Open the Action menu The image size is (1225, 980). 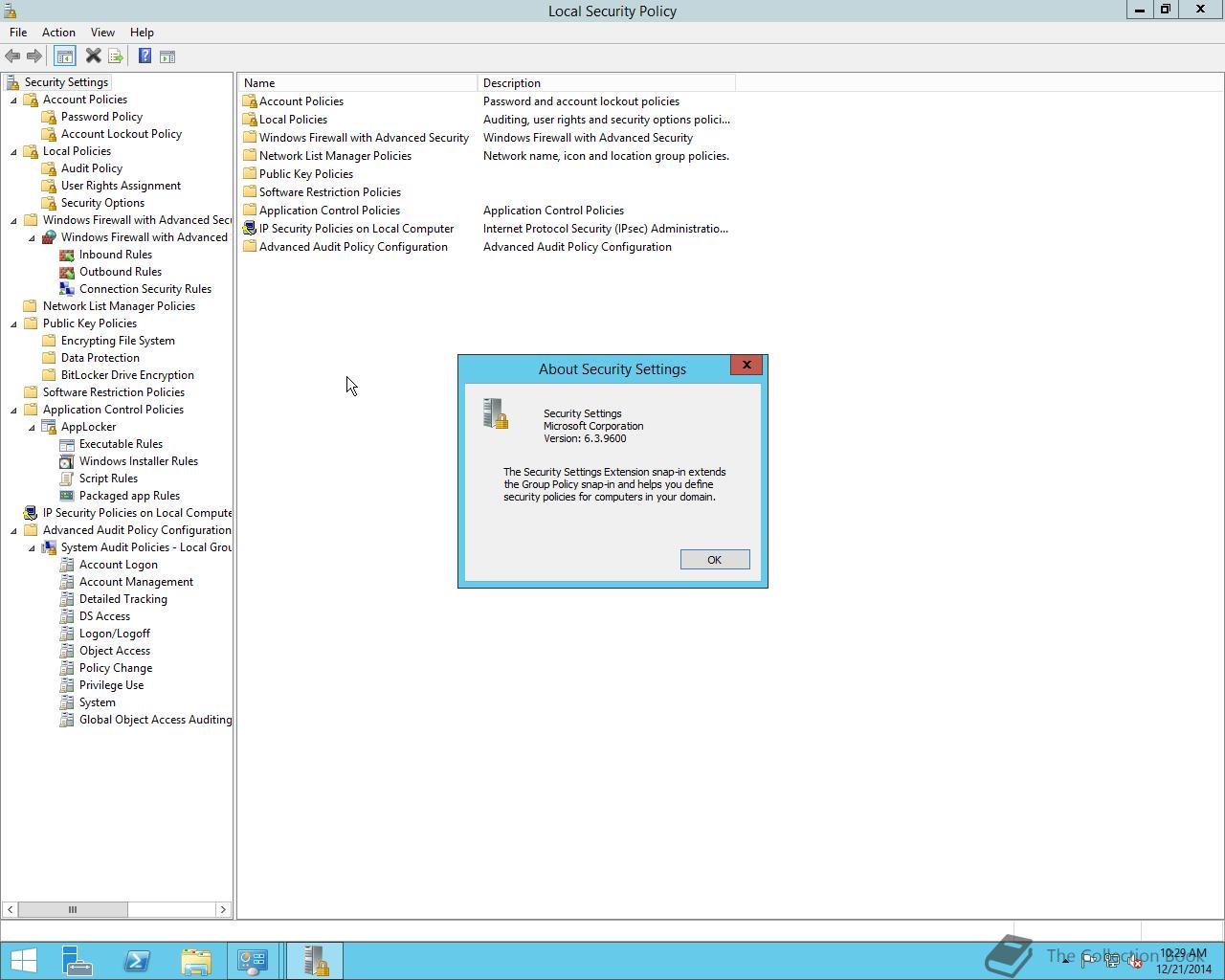point(58,33)
